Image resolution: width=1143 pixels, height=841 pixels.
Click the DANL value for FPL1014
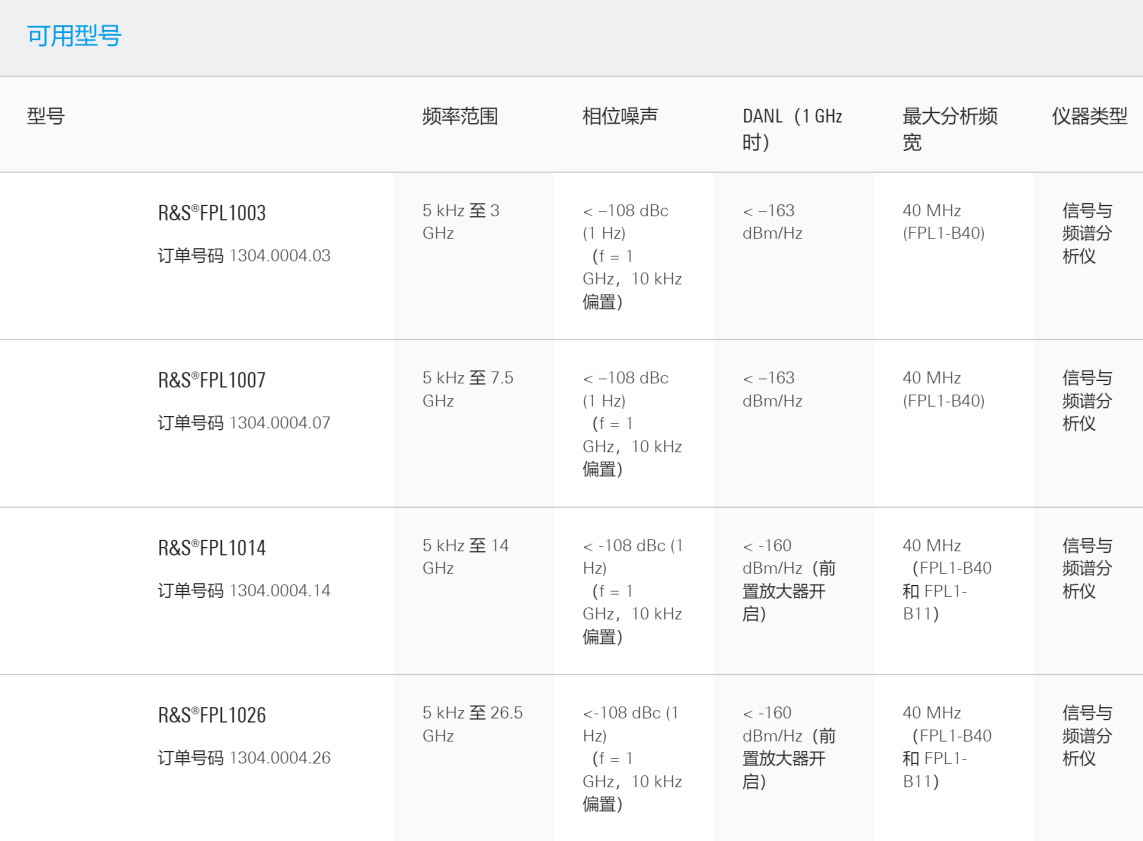(789, 579)
